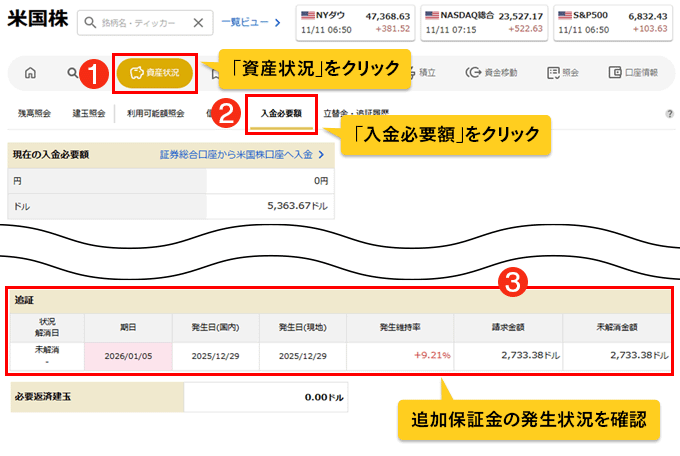Click the 銘柄名・ティッカー search field
This screenshot has height=456, width=680.
coord(136,22)
